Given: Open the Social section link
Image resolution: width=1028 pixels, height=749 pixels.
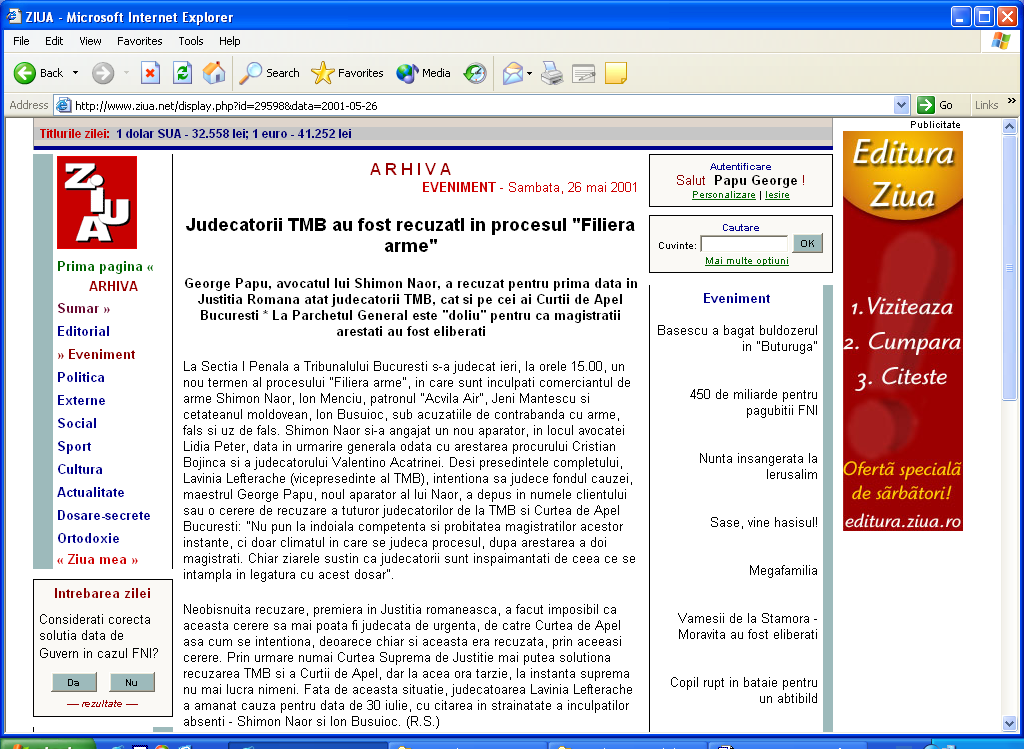Looking at the screenshot, I should click(x=77, y=423).
